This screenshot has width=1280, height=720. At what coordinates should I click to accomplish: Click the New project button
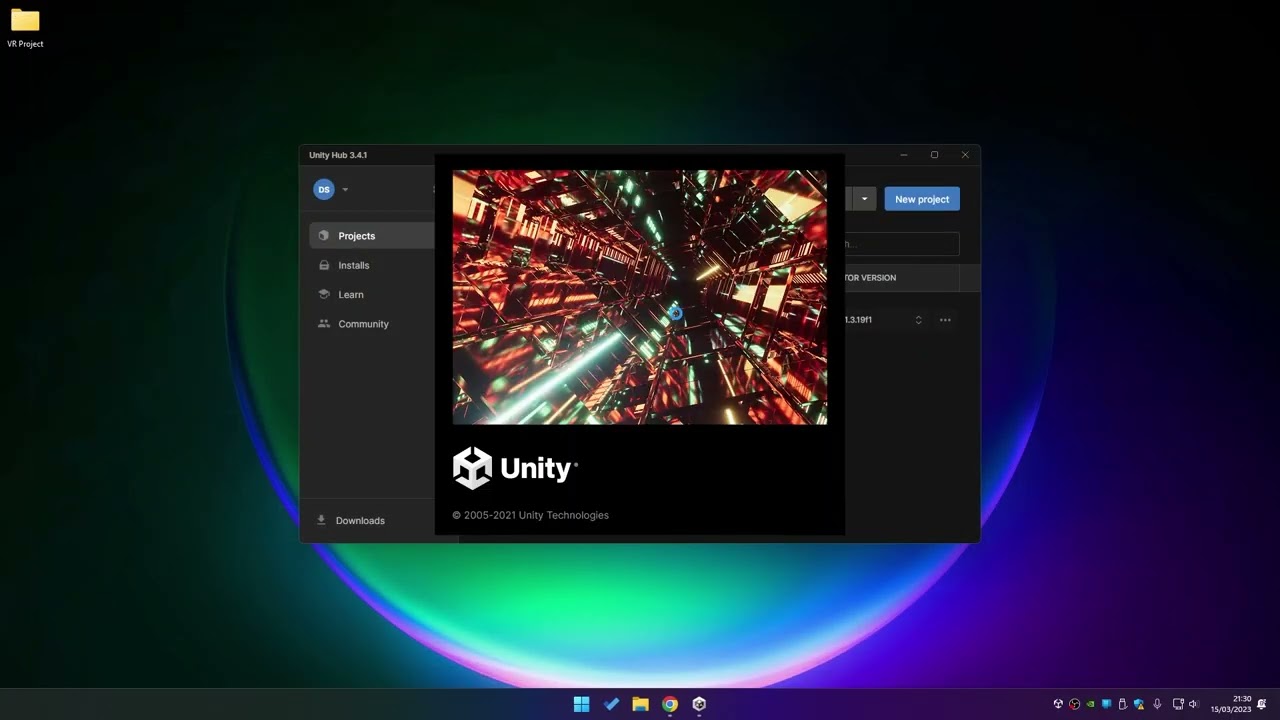click(x=922, y=199)
